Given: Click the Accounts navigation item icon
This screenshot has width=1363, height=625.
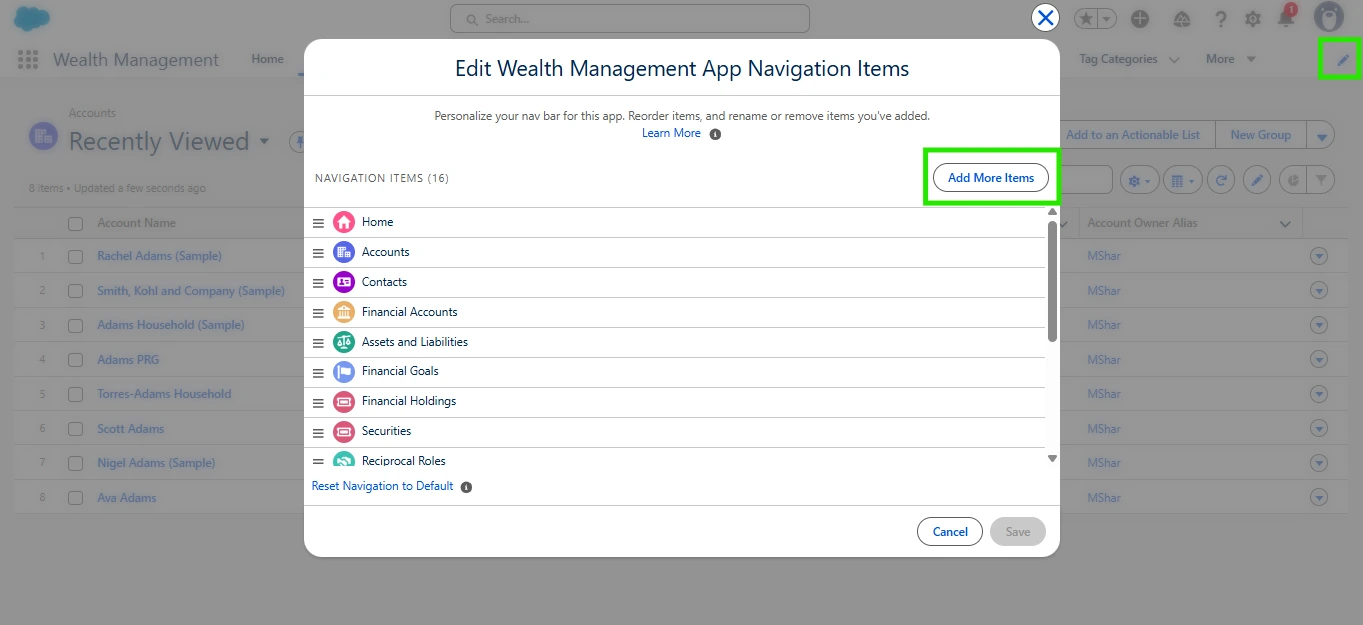Looking at the screenshot, I should point(344,252).
